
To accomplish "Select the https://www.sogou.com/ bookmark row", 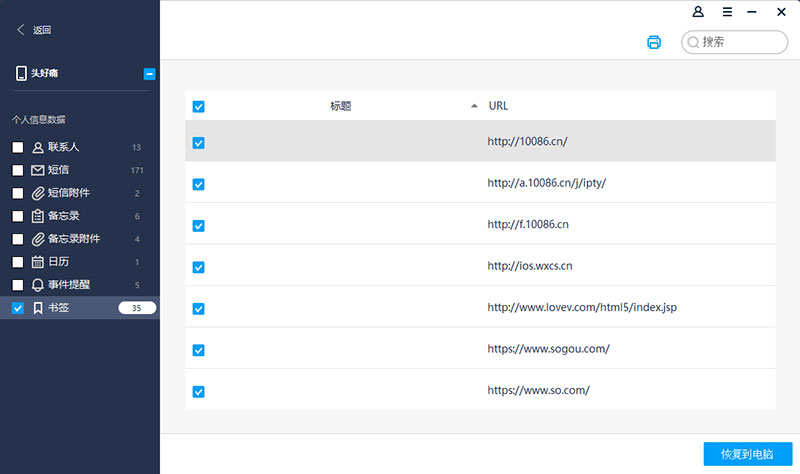I will (x=548, y=349).
